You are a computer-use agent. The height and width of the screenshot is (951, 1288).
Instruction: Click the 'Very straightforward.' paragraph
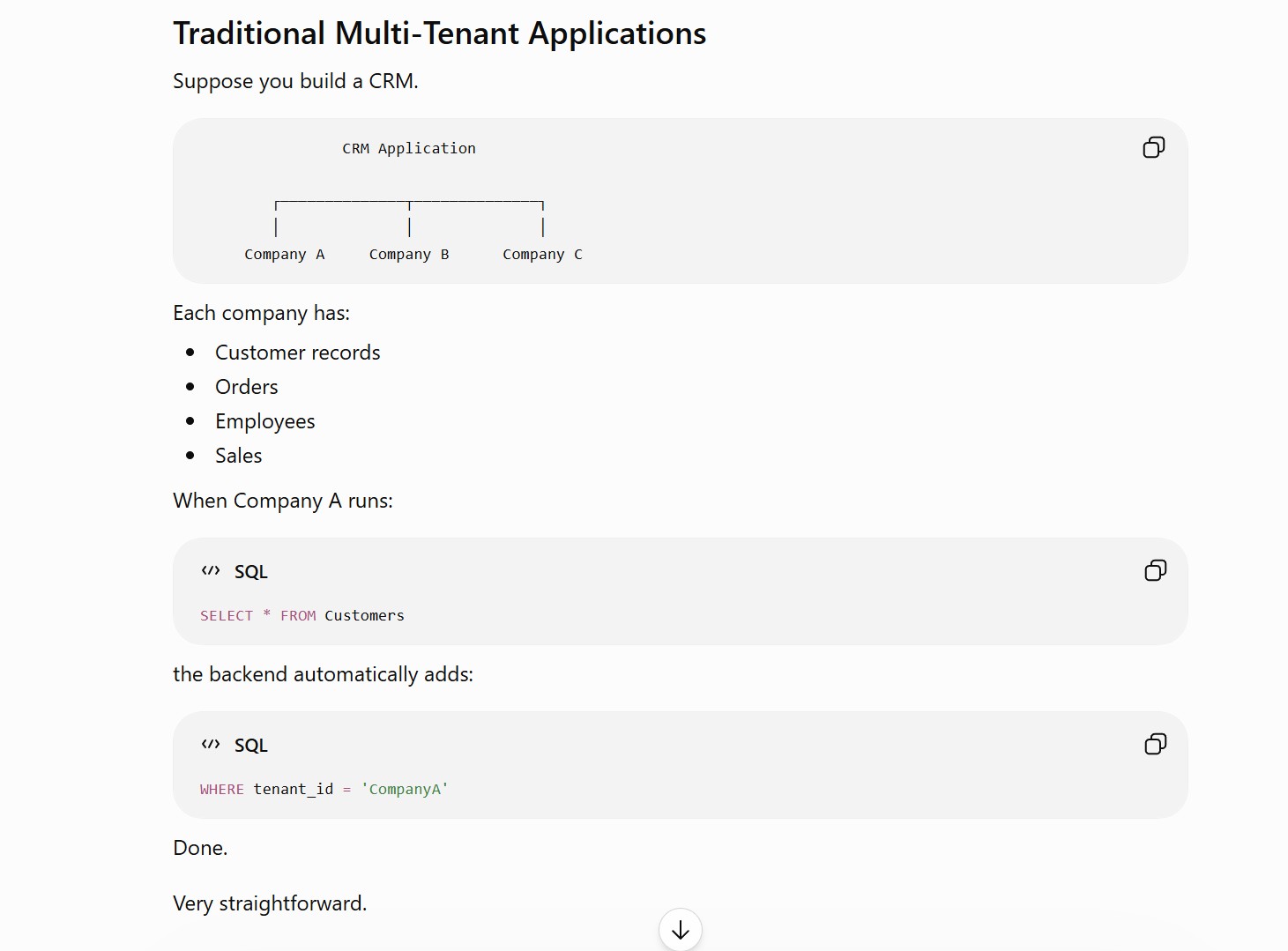point(270,903)
